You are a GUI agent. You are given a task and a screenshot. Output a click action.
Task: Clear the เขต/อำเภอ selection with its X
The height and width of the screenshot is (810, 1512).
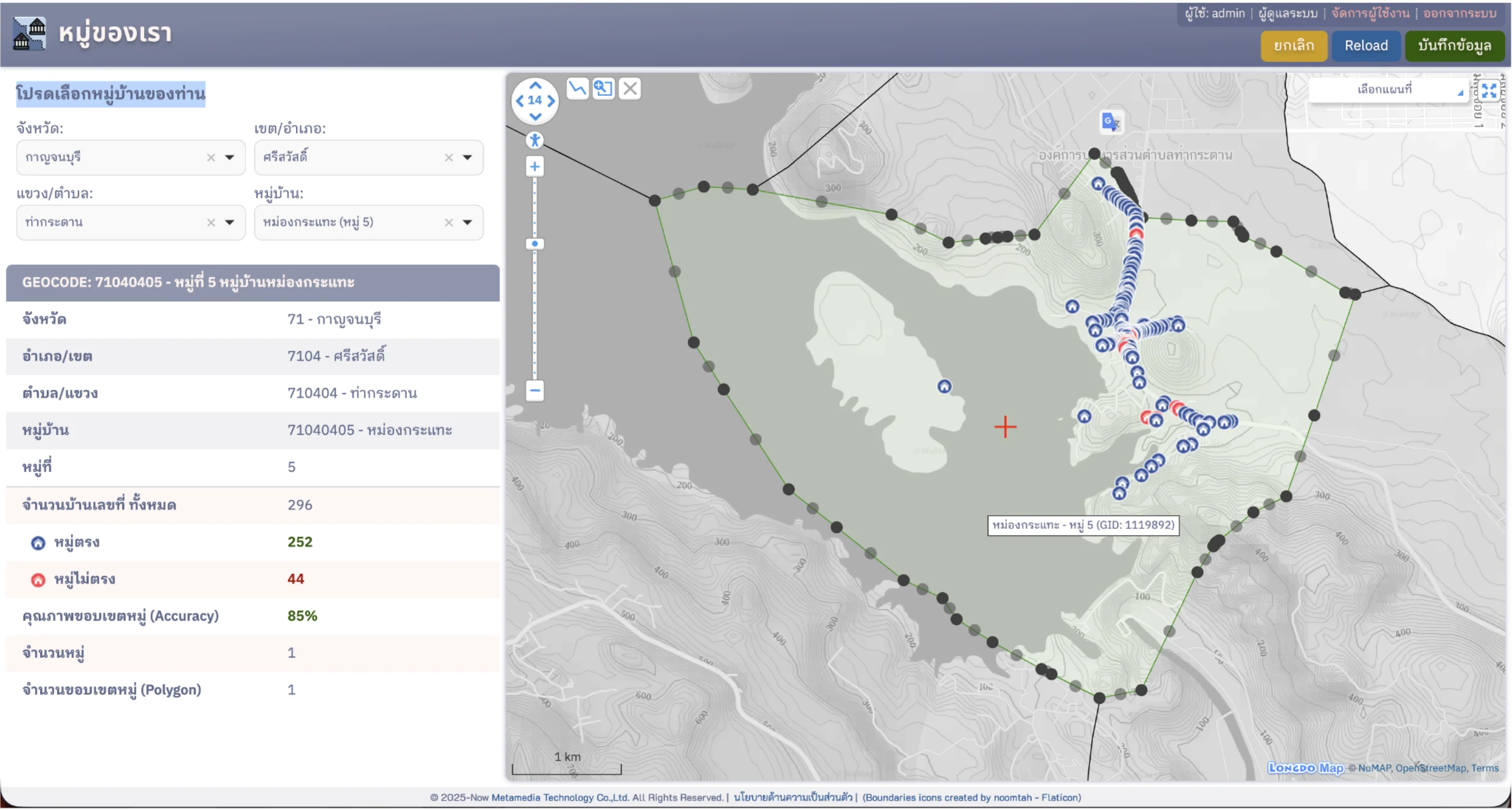coord(448,157)
